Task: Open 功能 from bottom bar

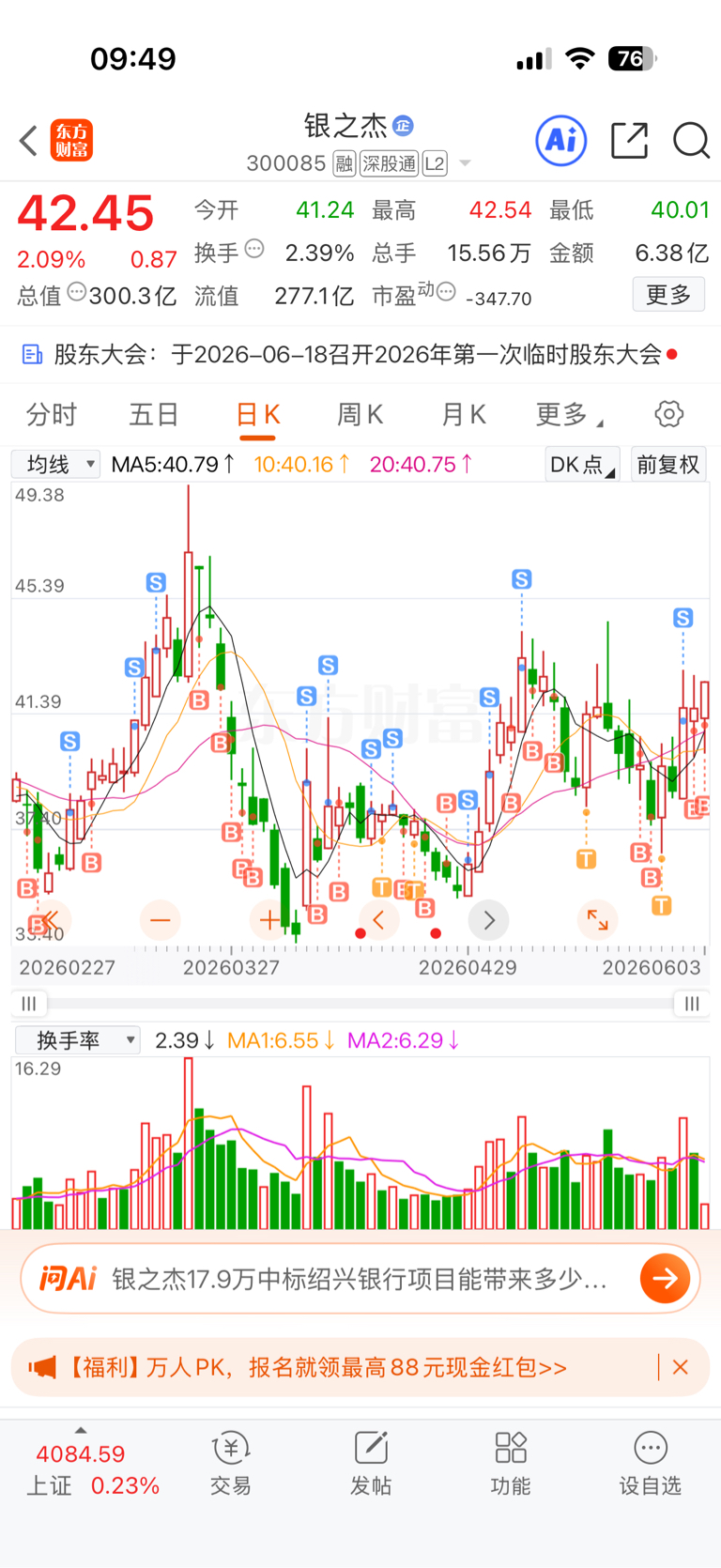Action: tap(510, 1465)
